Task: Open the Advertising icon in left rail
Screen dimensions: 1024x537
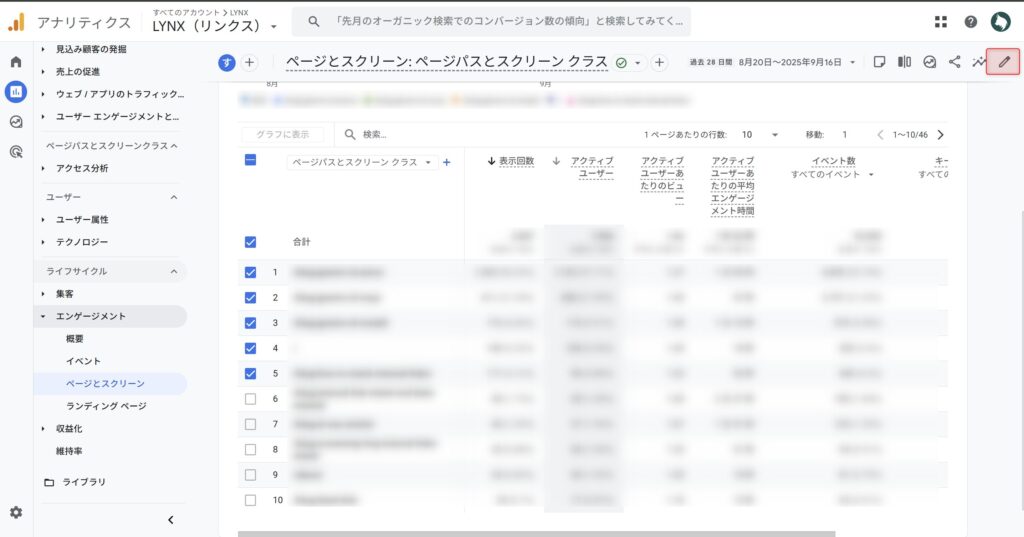Action: tap(16, 152)
